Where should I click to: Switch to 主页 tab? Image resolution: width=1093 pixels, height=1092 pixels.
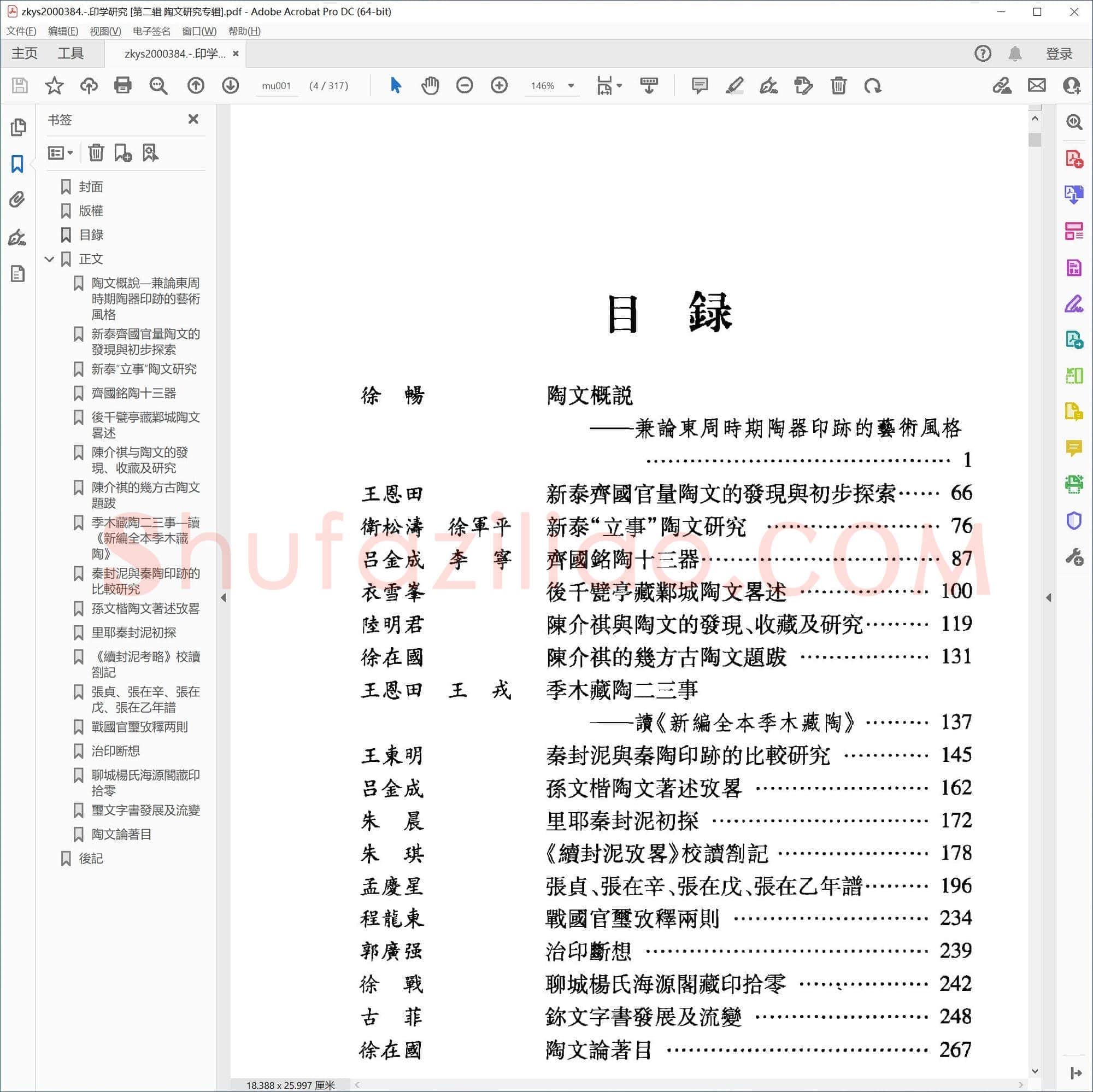pos(25,53)
